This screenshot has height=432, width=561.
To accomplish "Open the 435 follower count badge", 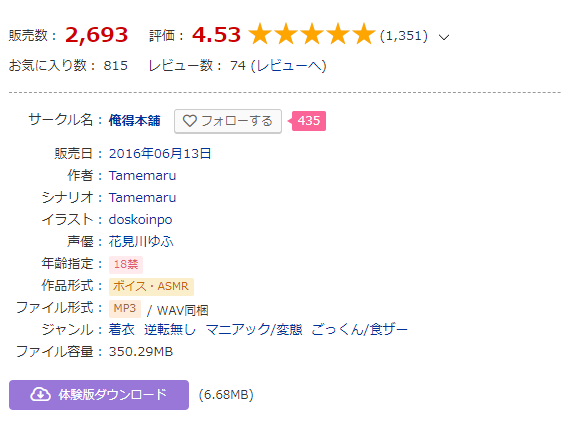I will [x=308, y=121].
